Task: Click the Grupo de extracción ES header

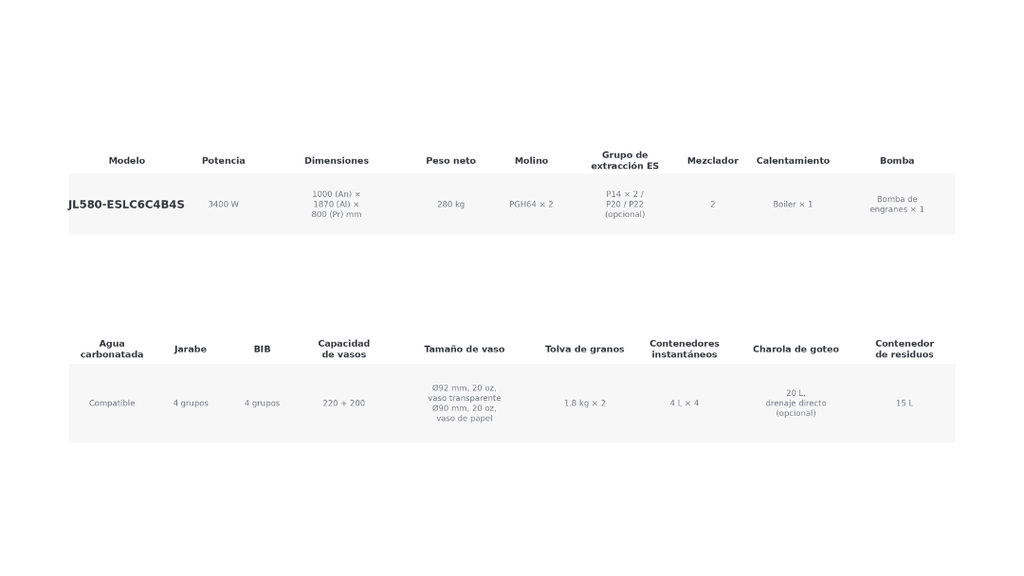Action: point(625,161)
